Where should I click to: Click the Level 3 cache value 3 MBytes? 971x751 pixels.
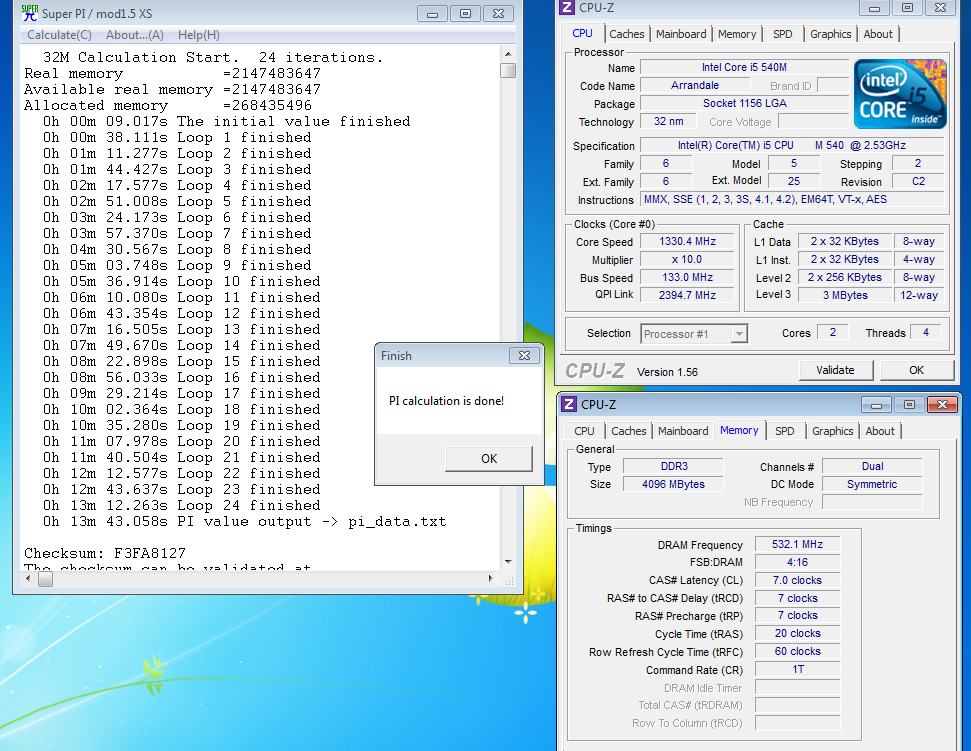(x=845, y=295)
